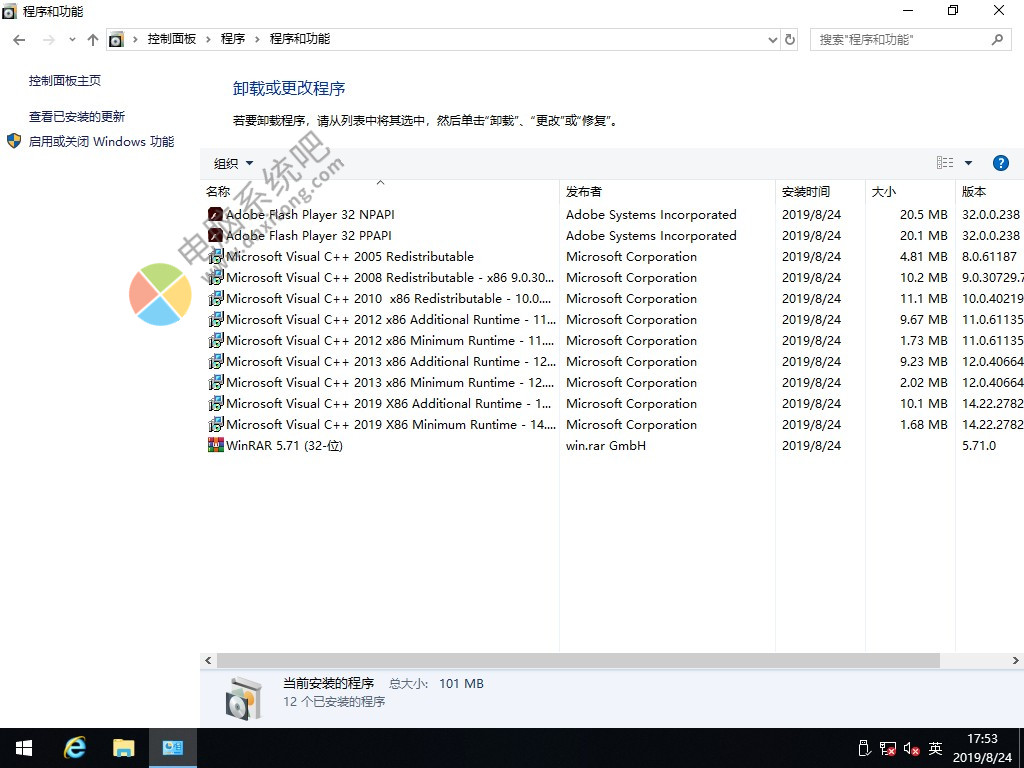This screenshot has width=1024, height=768.
Task: Open Internet Explorer from the taskbar
Action: pyautogui.click(x=74, y=748)
